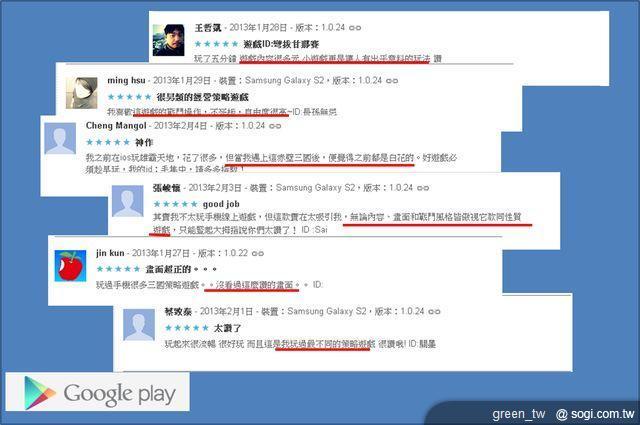The image size is (640, 425).
Task: Click the star rating on jin kun's review
Action: [118, 269]
